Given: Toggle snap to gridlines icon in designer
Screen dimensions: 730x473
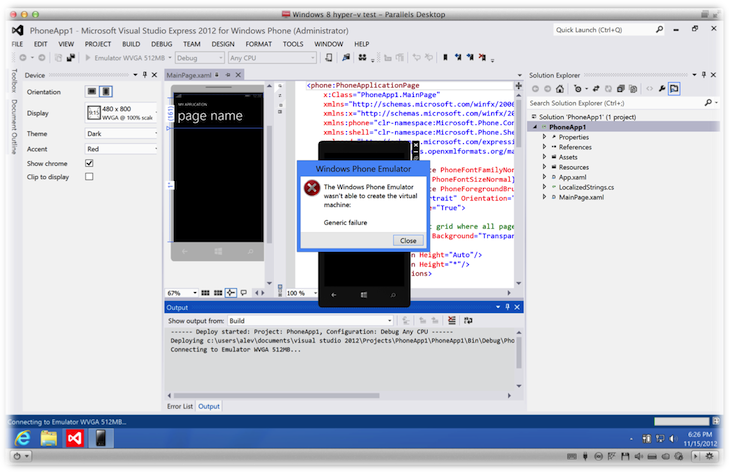Looking at the screenshot, I should 218,293.
